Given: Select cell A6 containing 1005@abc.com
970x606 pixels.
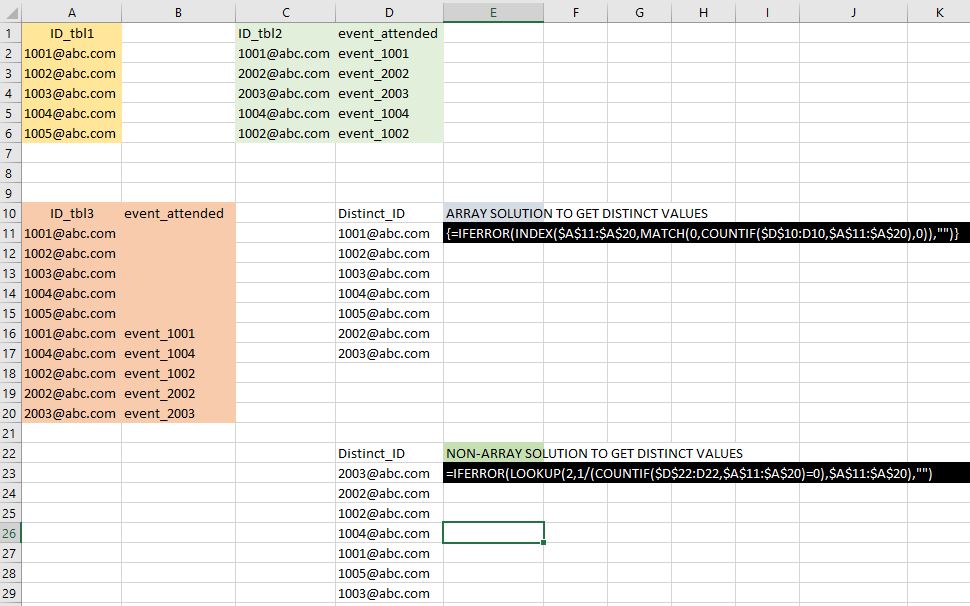Looking at the screenshot, I should (x=72, y=134).
